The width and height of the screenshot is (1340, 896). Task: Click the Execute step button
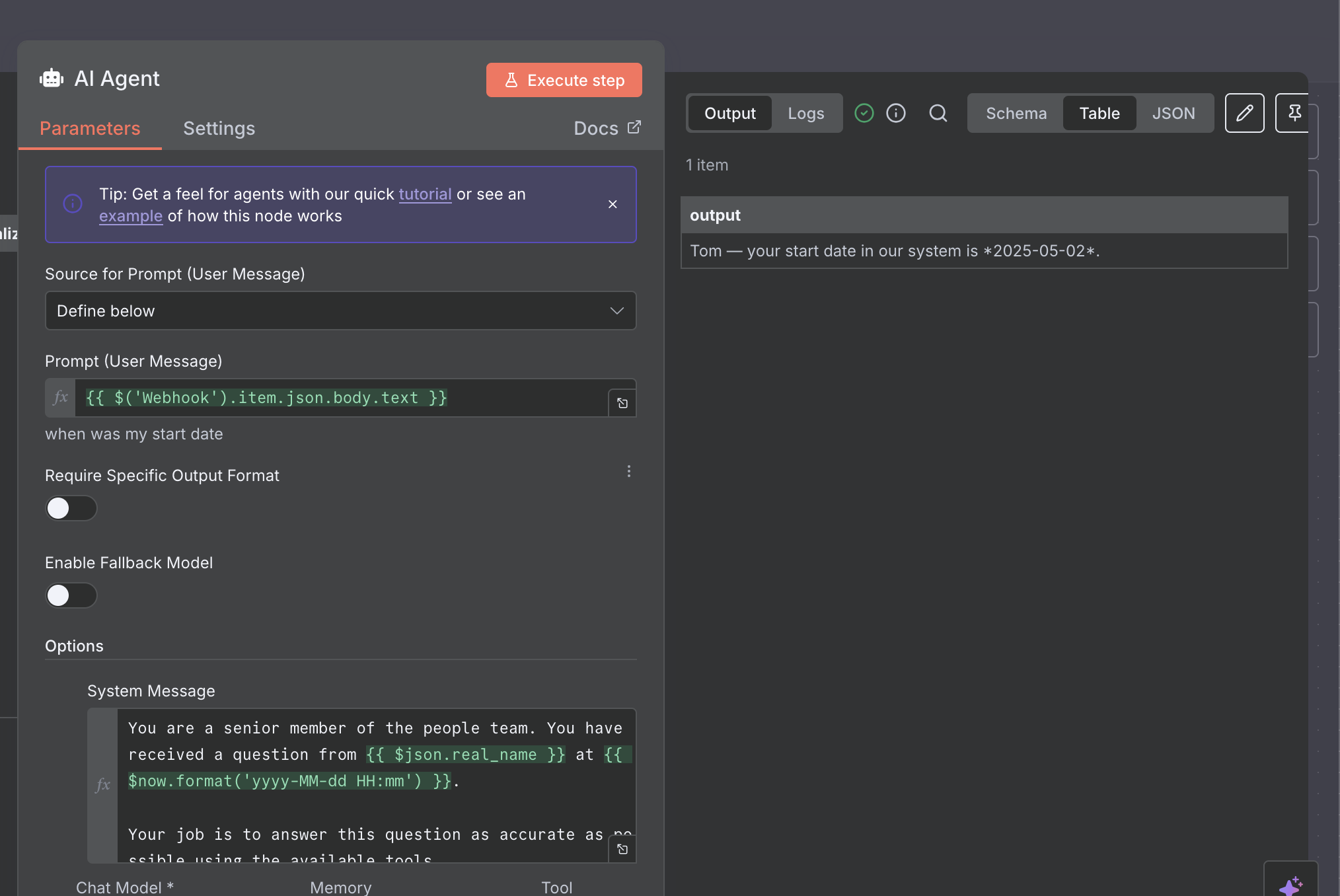[564, 80]
